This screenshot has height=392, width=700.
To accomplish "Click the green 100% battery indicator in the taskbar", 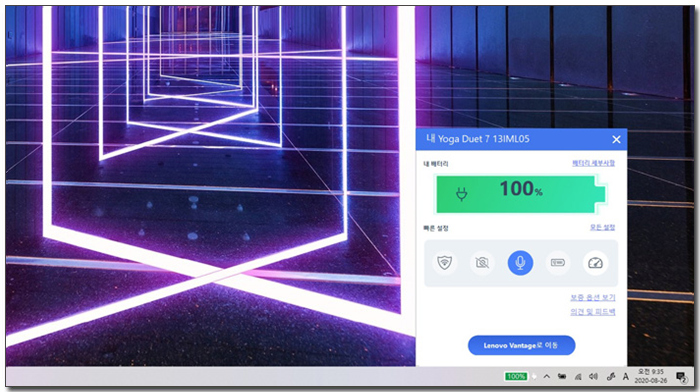I will coord(516,376).
